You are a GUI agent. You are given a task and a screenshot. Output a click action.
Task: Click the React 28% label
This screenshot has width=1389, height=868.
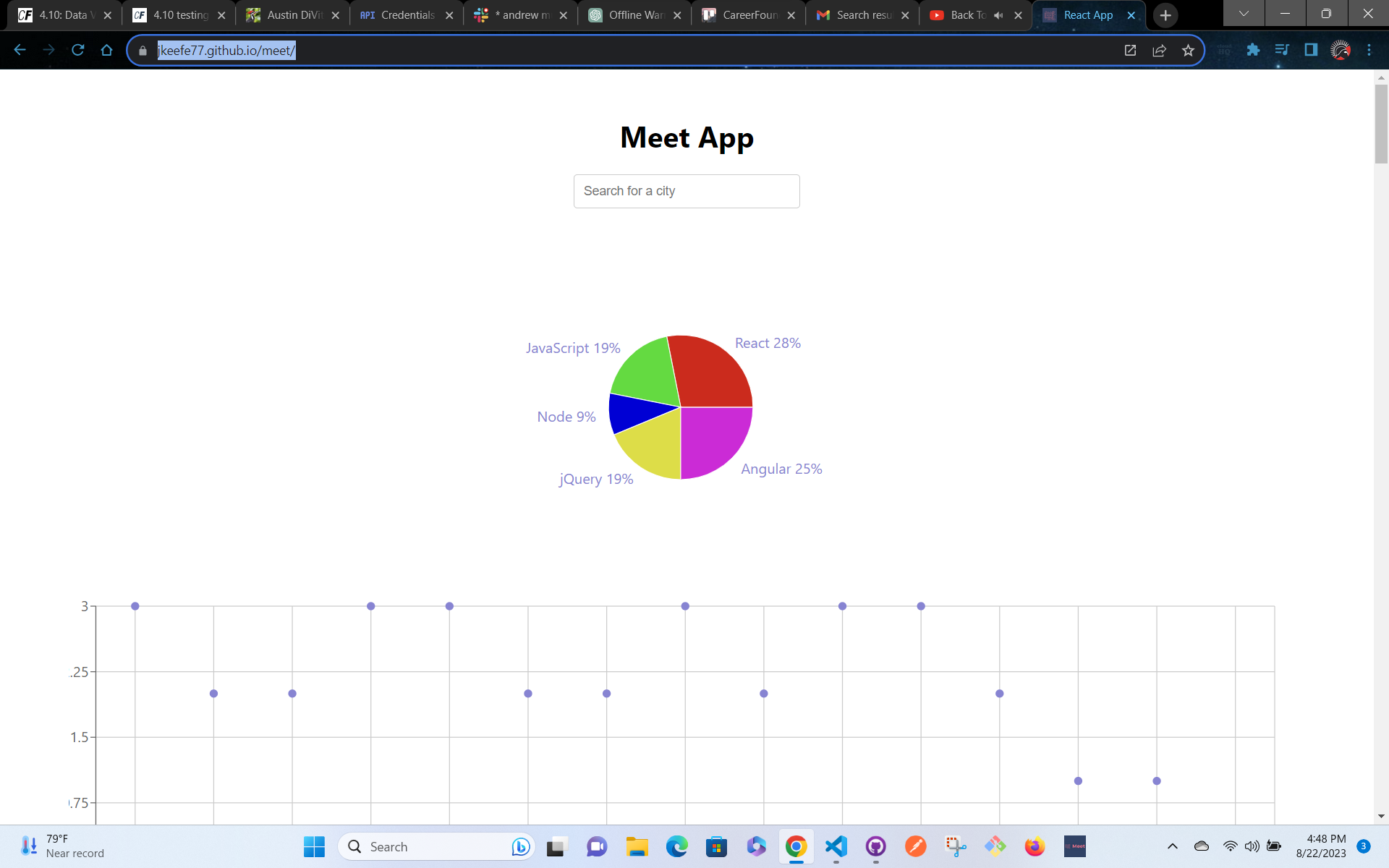768,343
